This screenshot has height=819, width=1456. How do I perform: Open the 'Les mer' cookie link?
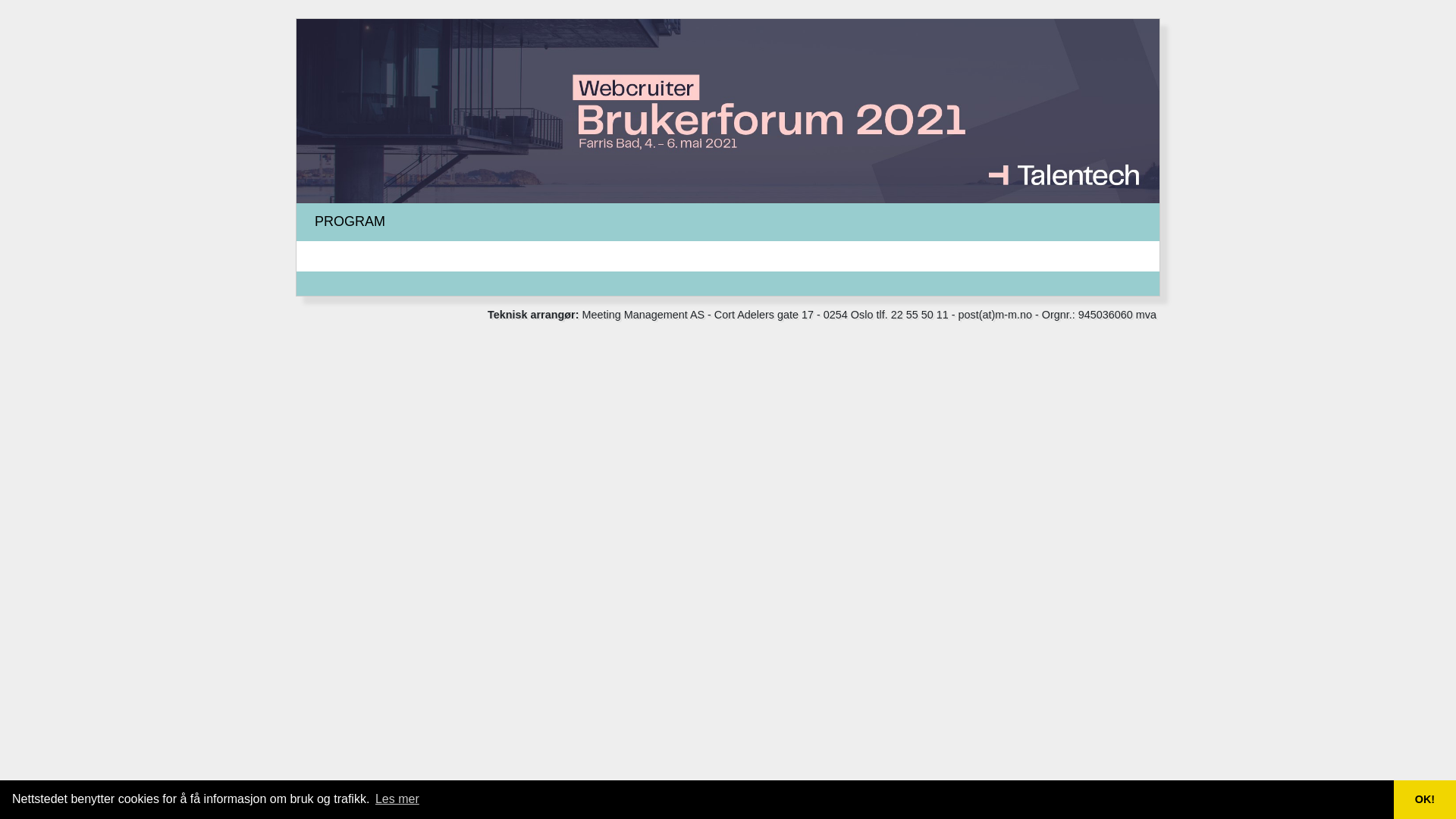(x=397, y=799)
